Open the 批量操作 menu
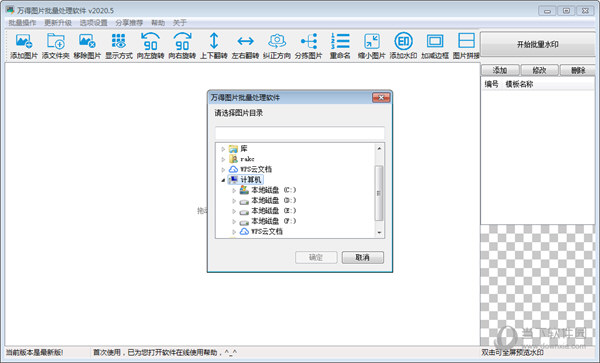Viewport: 600px width, 363px height. (22, 23)
